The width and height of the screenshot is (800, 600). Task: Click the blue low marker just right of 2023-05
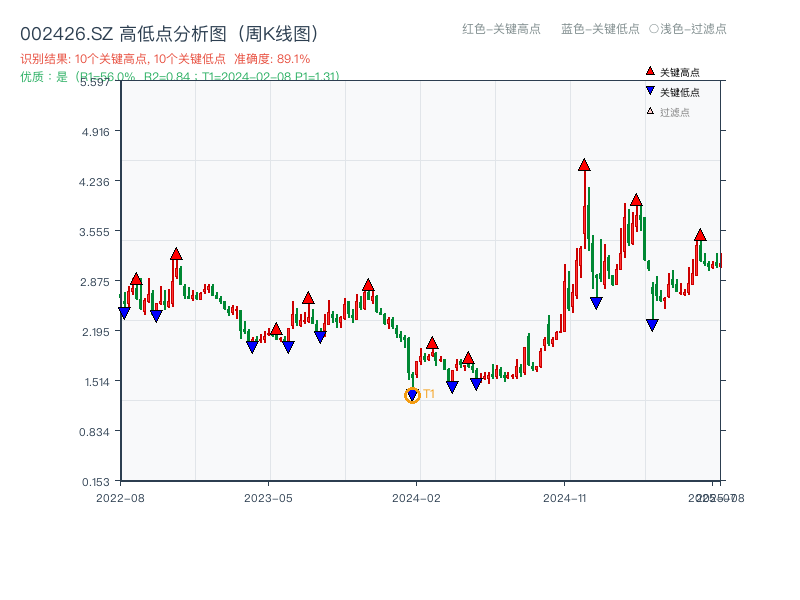[x=288, y=347]
